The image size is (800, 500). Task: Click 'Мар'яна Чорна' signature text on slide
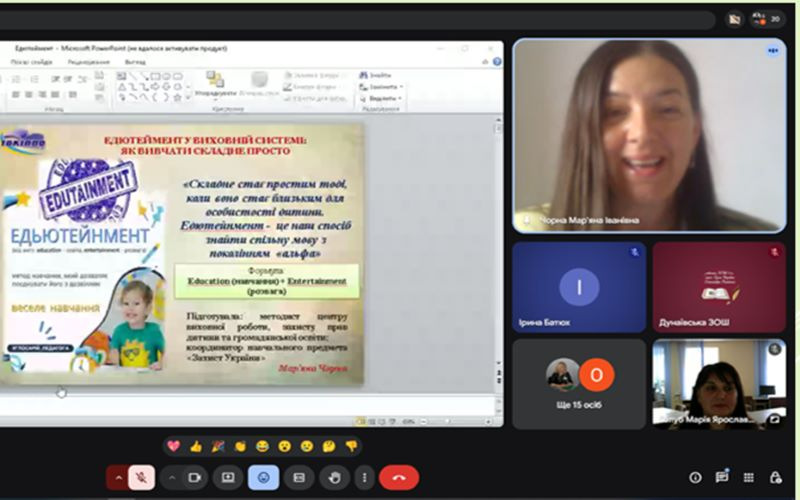[313, 368]
